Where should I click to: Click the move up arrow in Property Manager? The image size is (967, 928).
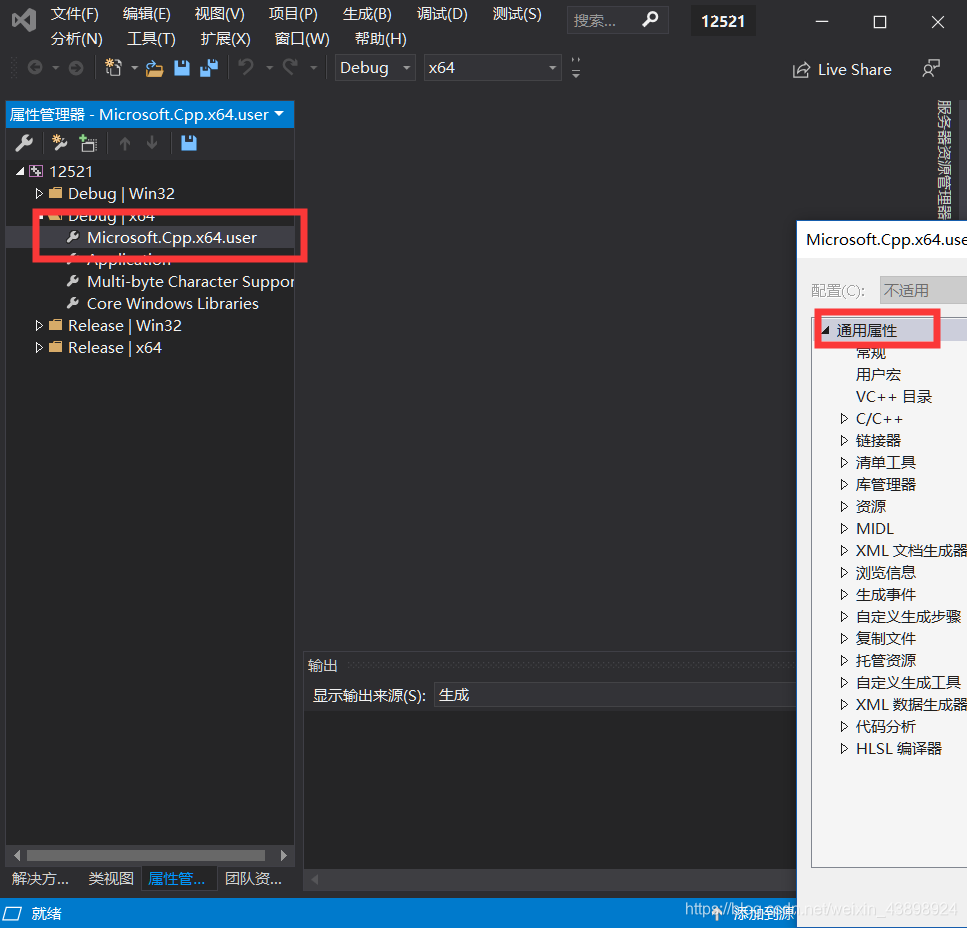coord(125,143)
